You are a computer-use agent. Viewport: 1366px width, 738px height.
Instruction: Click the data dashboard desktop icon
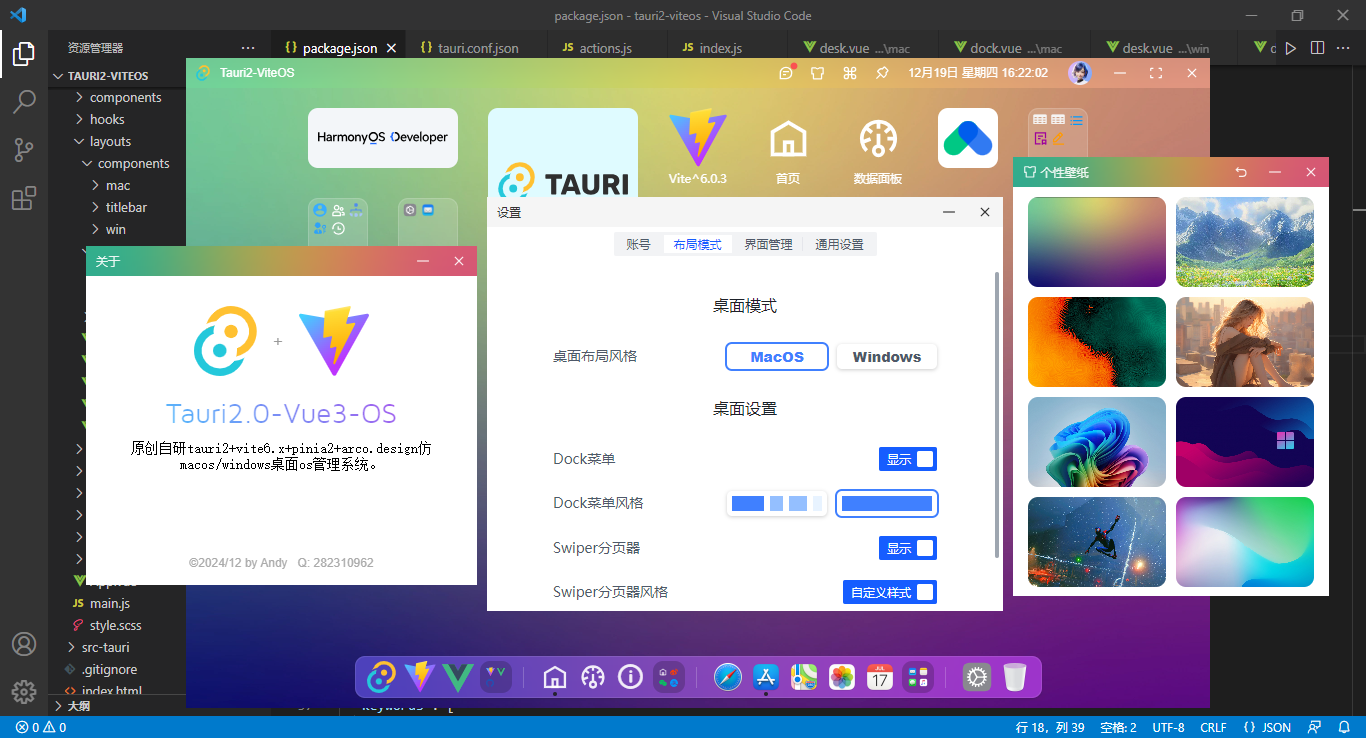877,151
